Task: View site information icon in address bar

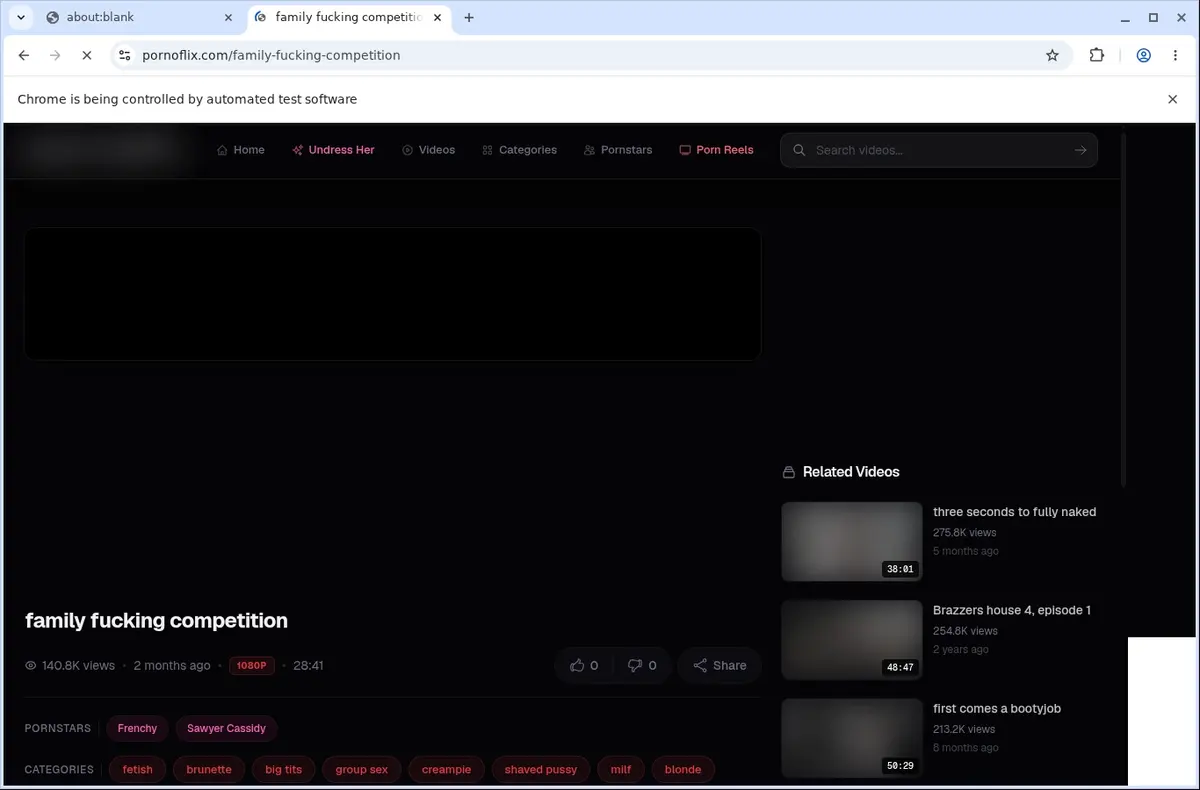Action: click(124, 56)
